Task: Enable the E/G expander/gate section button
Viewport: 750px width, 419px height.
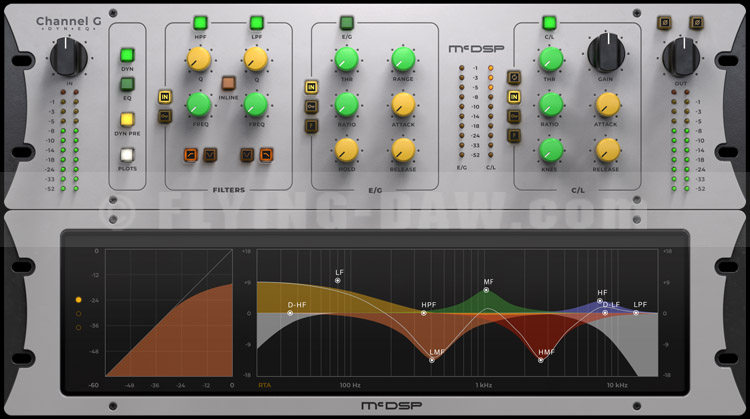Action: [x=347, y=22]
